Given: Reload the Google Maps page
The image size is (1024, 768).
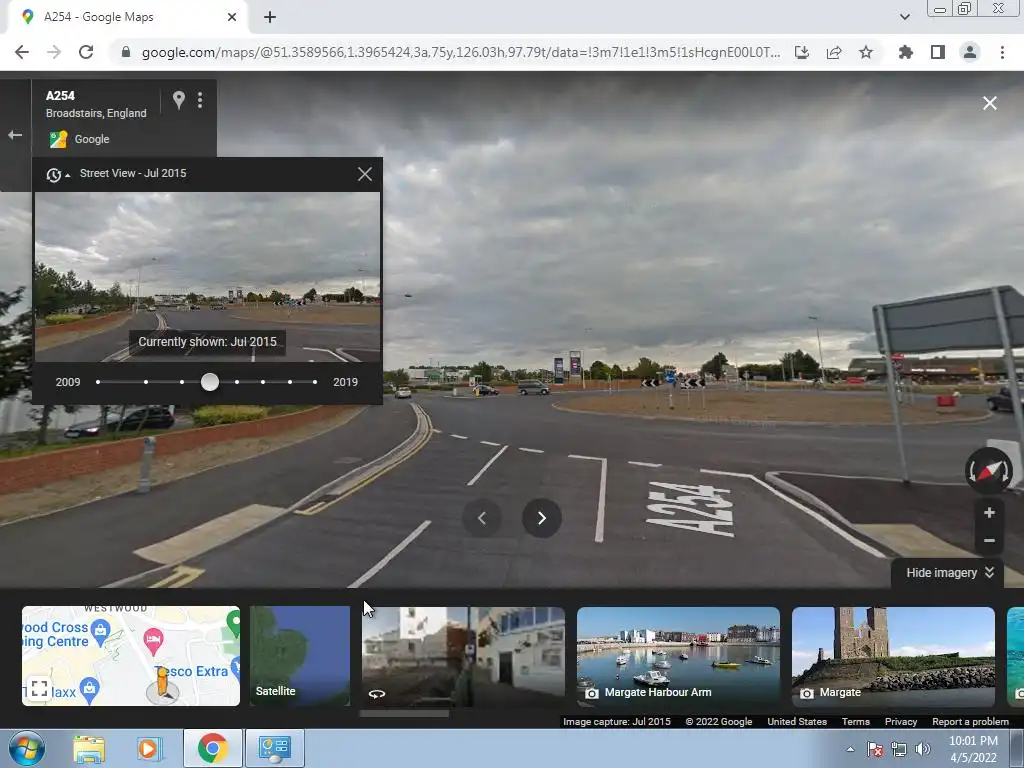Looking at the screenshot, I should [86, 52].
